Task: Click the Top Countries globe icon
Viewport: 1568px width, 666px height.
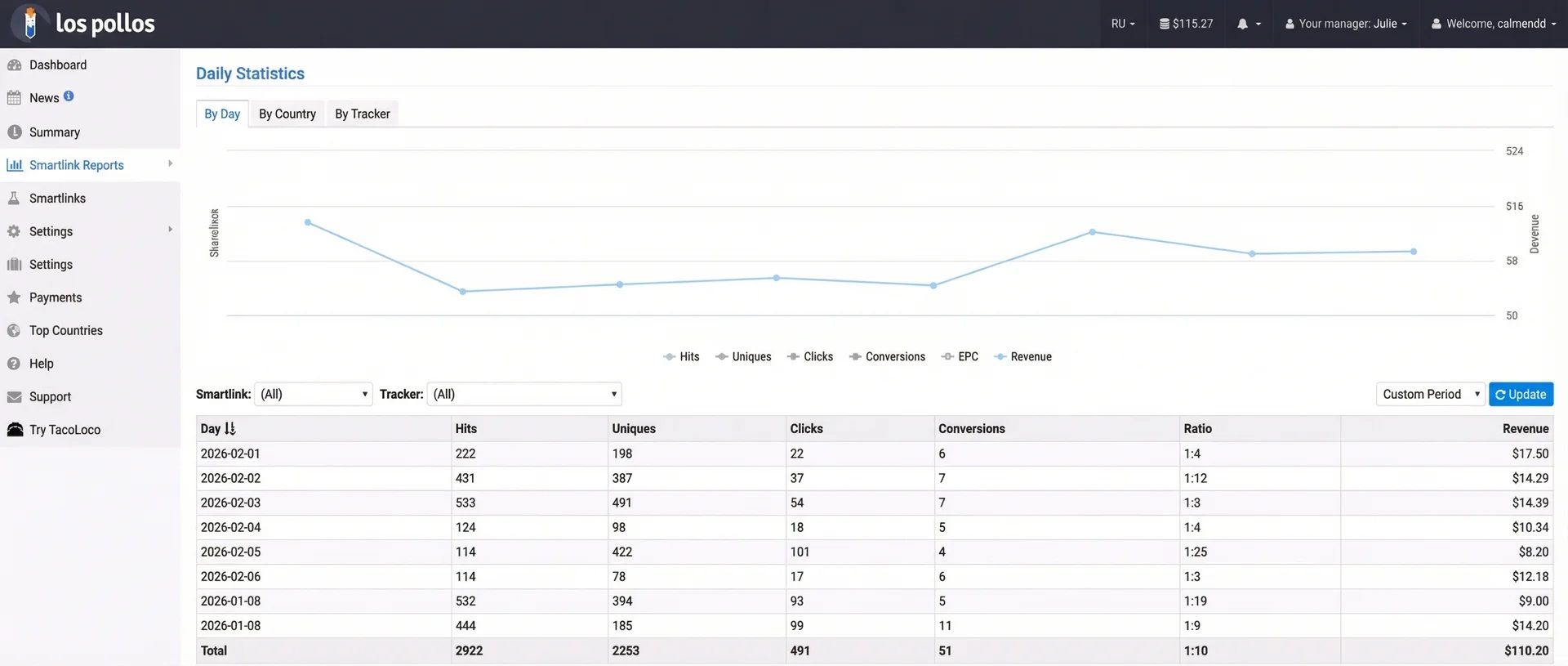Action: click(x=14, y=330)
